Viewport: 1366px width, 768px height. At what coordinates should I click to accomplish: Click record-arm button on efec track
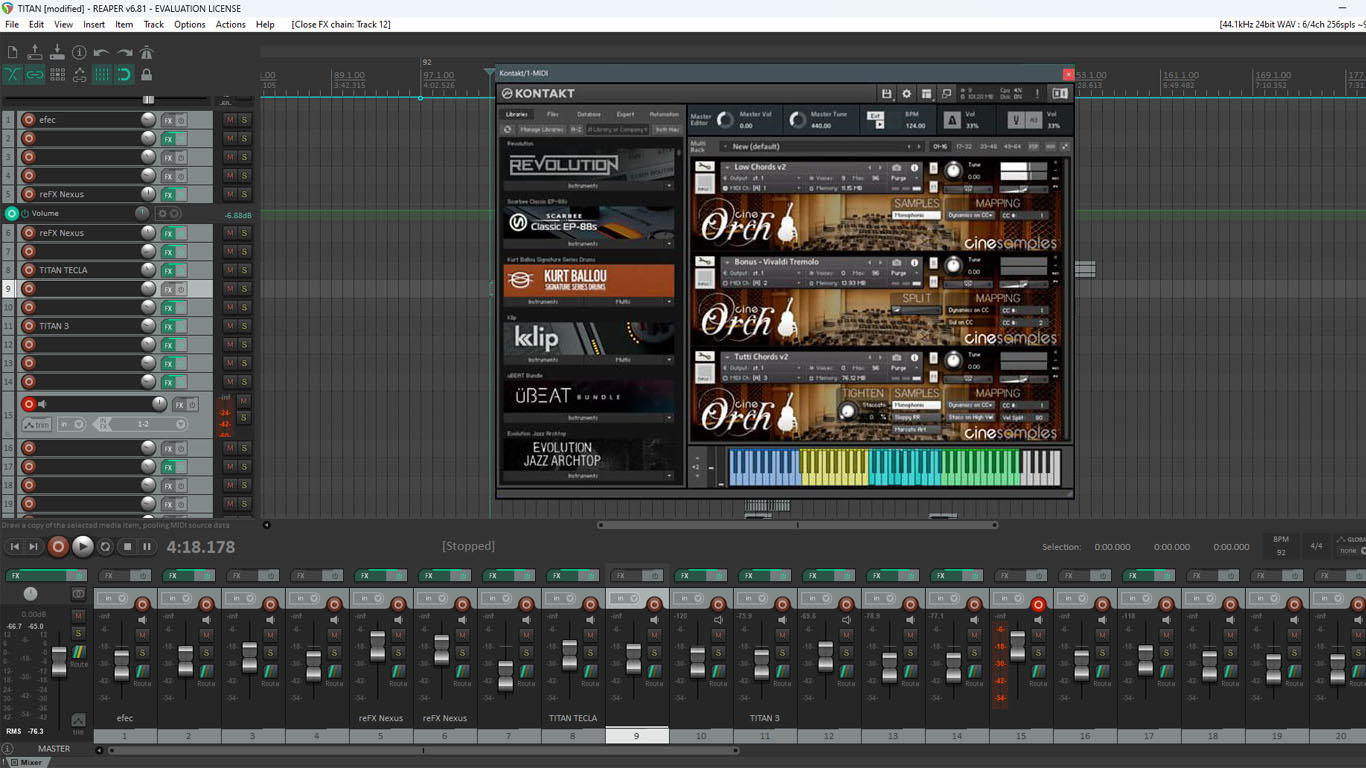pos(28,120)
